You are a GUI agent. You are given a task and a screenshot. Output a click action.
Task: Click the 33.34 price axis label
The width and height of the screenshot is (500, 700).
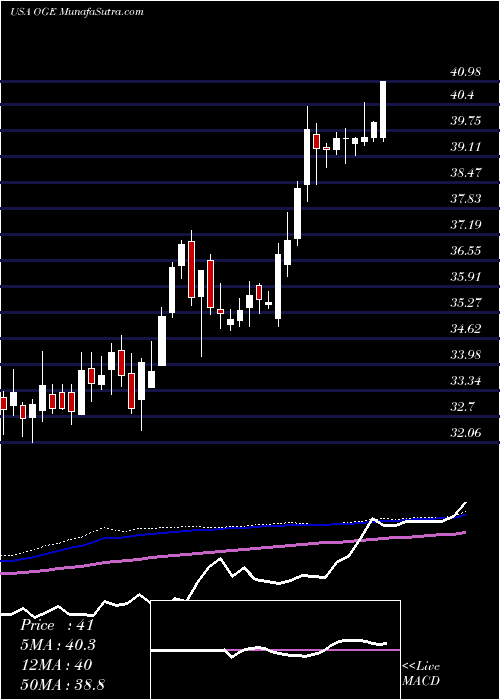465,380
